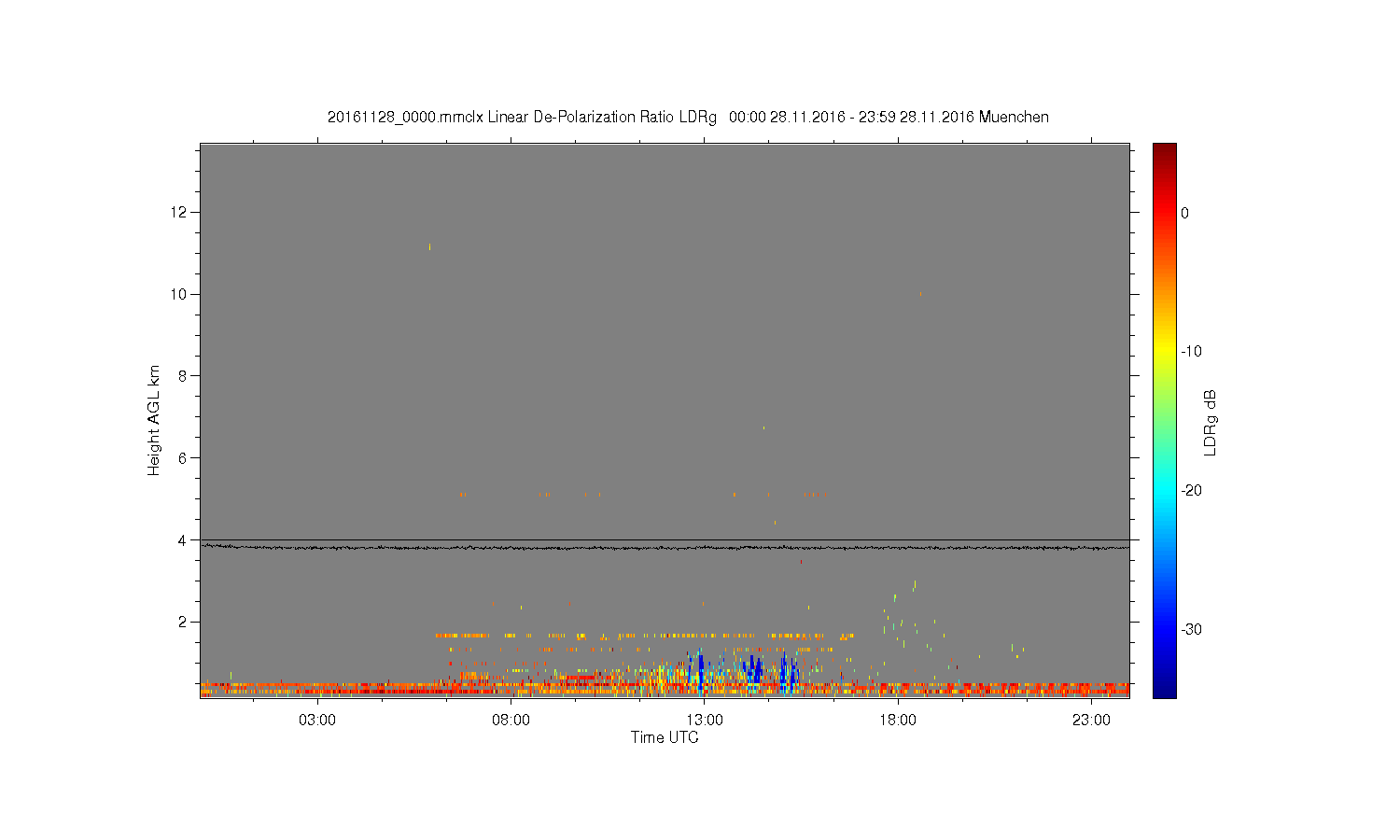The image size is (1400, 840).
Task: Select the 13:00 time tick label
Action: tap(705, 721)
